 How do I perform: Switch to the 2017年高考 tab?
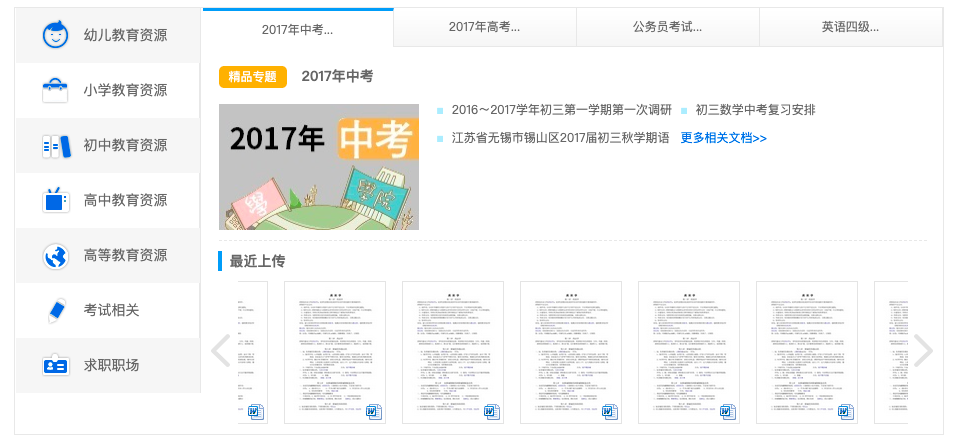pyautogui.click(x=485, y=27)
